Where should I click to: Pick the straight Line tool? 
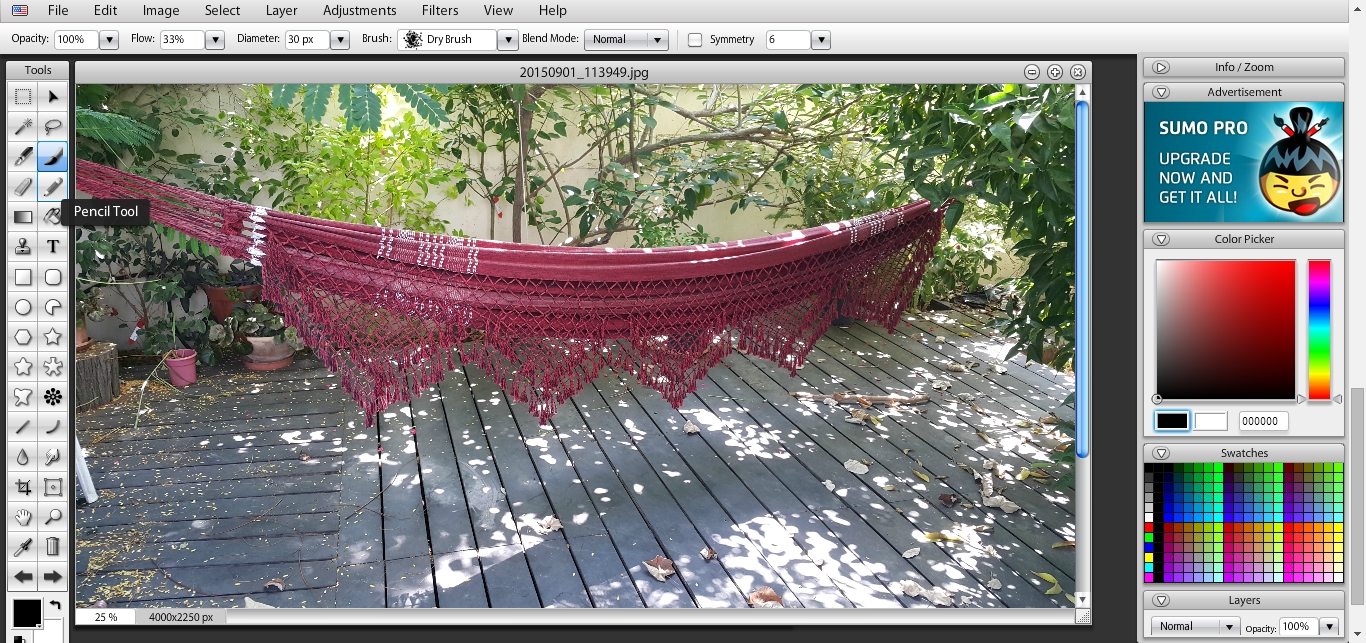pyautogui.click(x=23, y=427)
